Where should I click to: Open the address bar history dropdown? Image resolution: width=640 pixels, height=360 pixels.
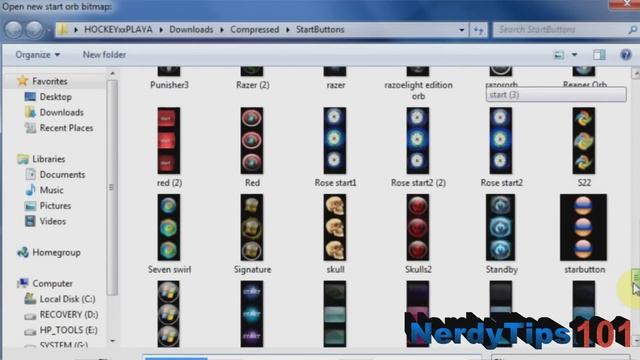(x=462, y=30)
